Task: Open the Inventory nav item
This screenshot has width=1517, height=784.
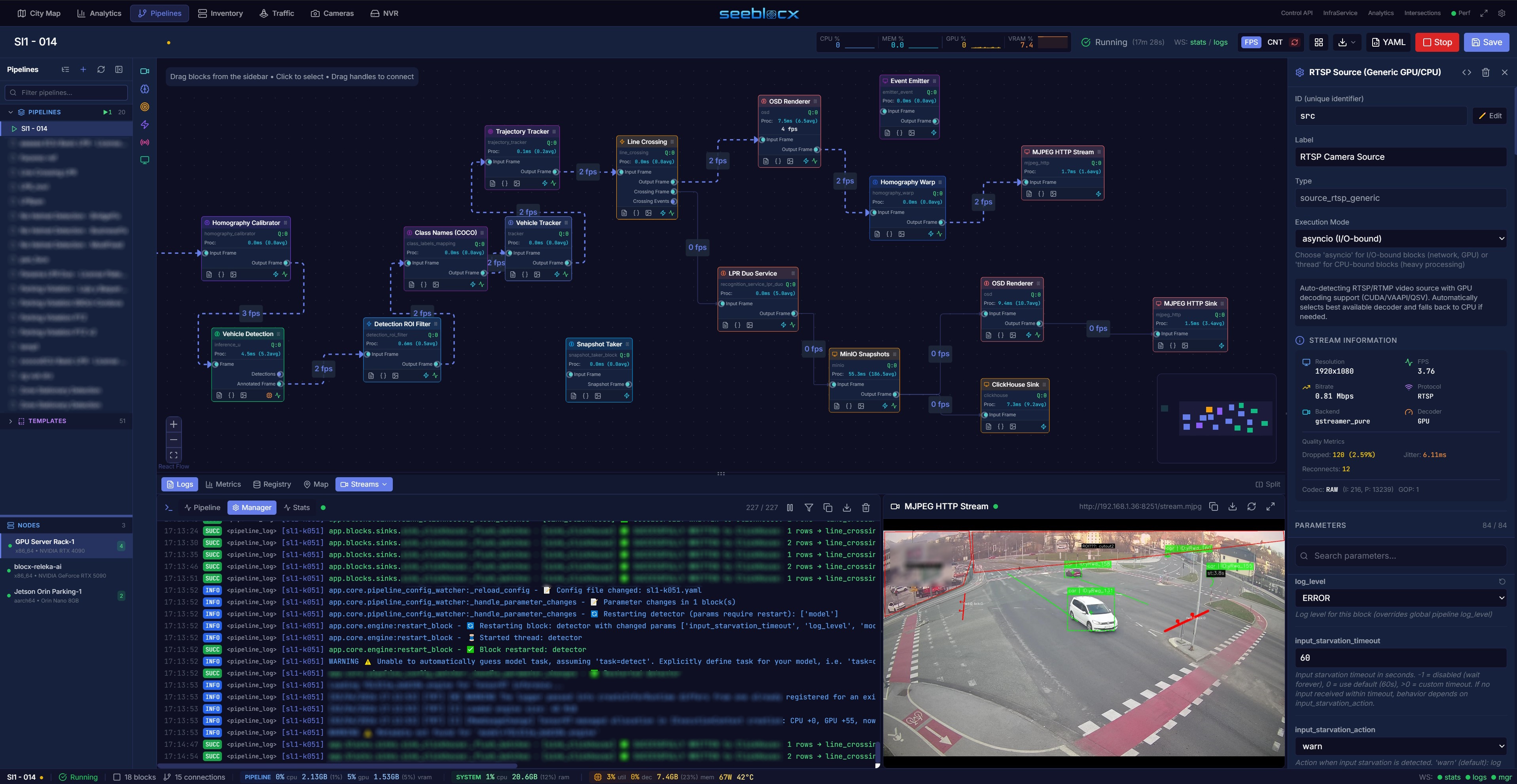Action: point(220,13)
